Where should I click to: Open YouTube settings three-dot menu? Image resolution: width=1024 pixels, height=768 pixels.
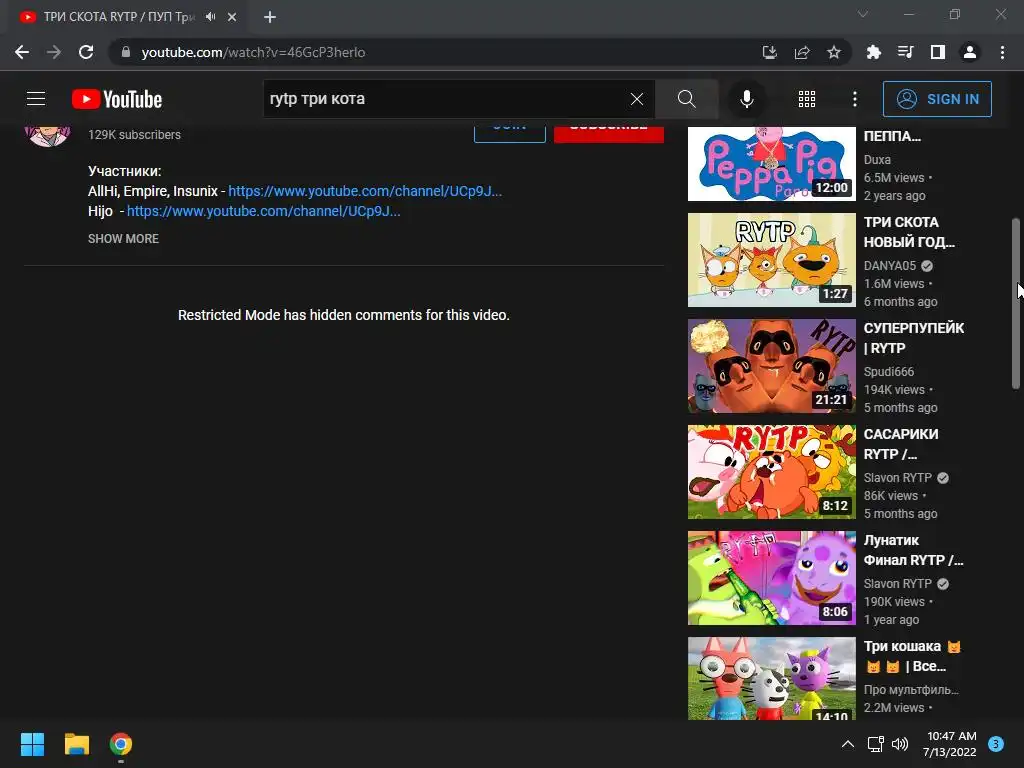(x=855, y=99)
